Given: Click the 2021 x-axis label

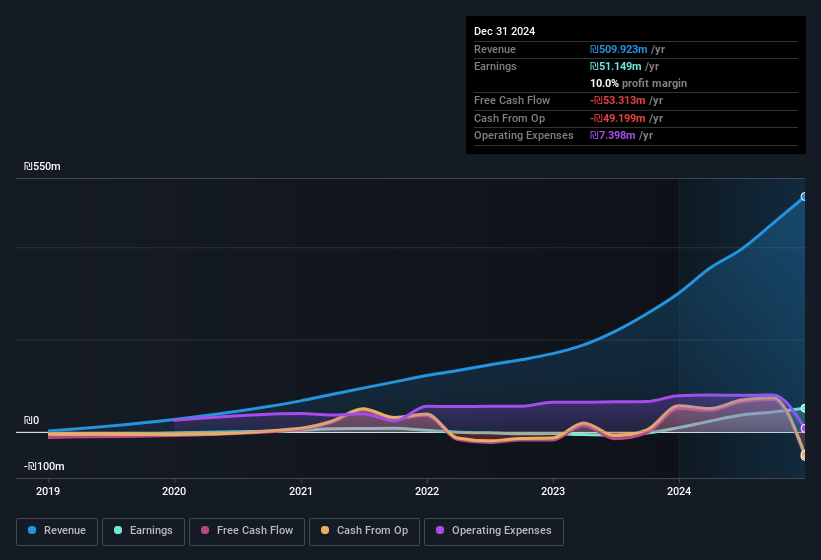Looking at the screenshot, I should [x=301, y=491].
